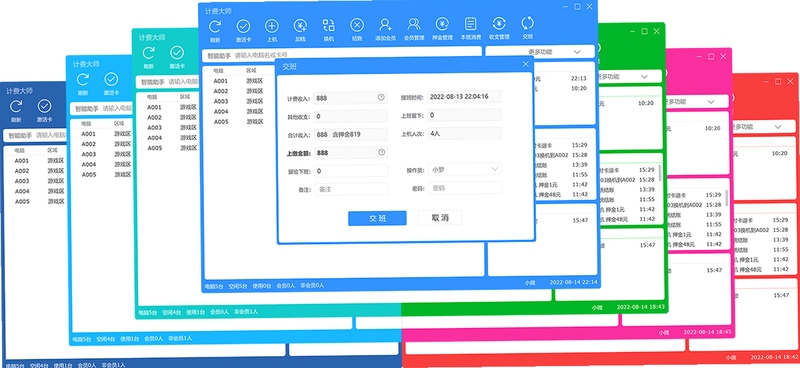Click help icon beside 计费收入 field
The width and height of the screenshot is (800, 368).
coord(381,97)
